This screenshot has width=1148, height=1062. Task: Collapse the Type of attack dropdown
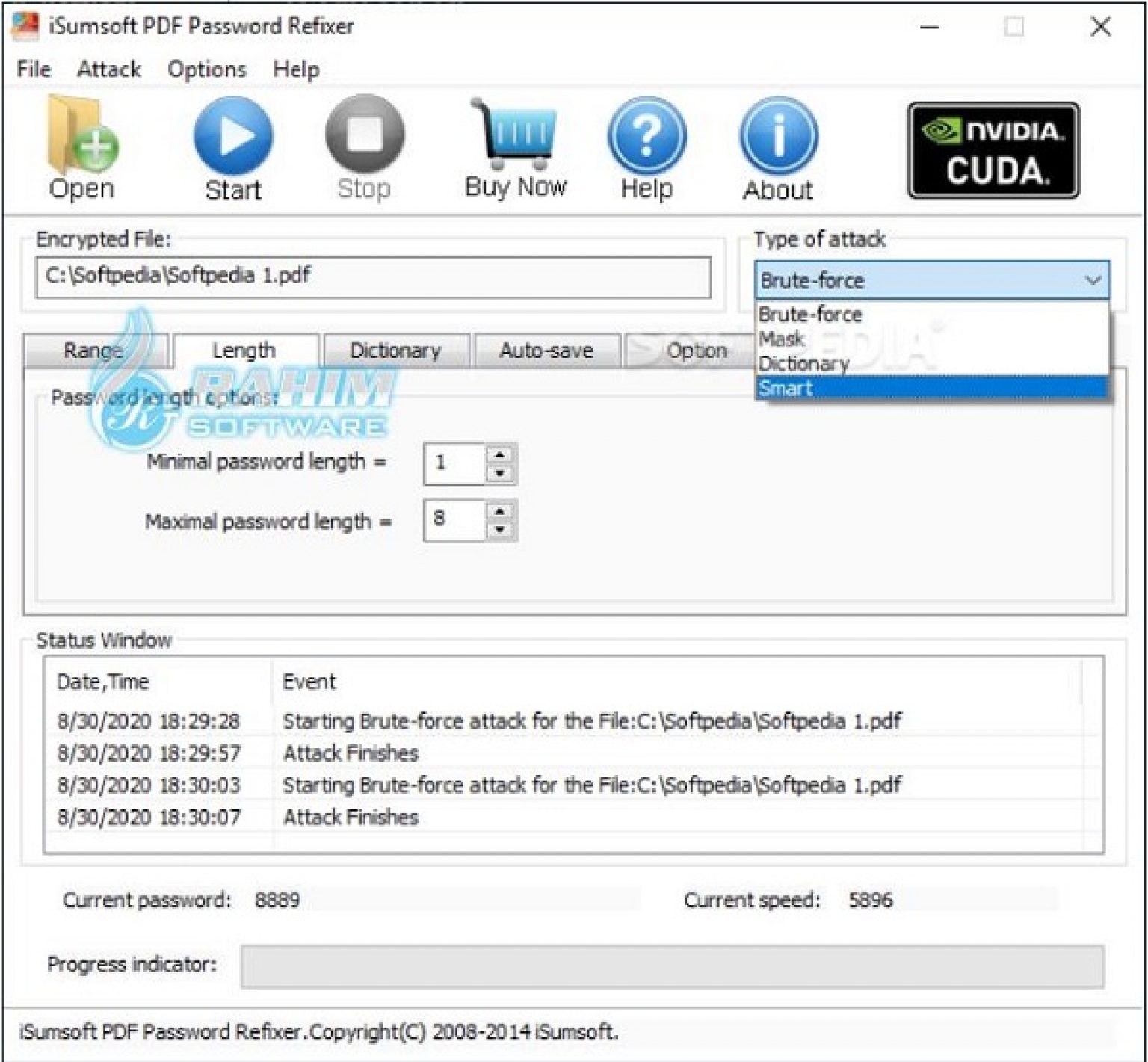(x=1093, y=280)
